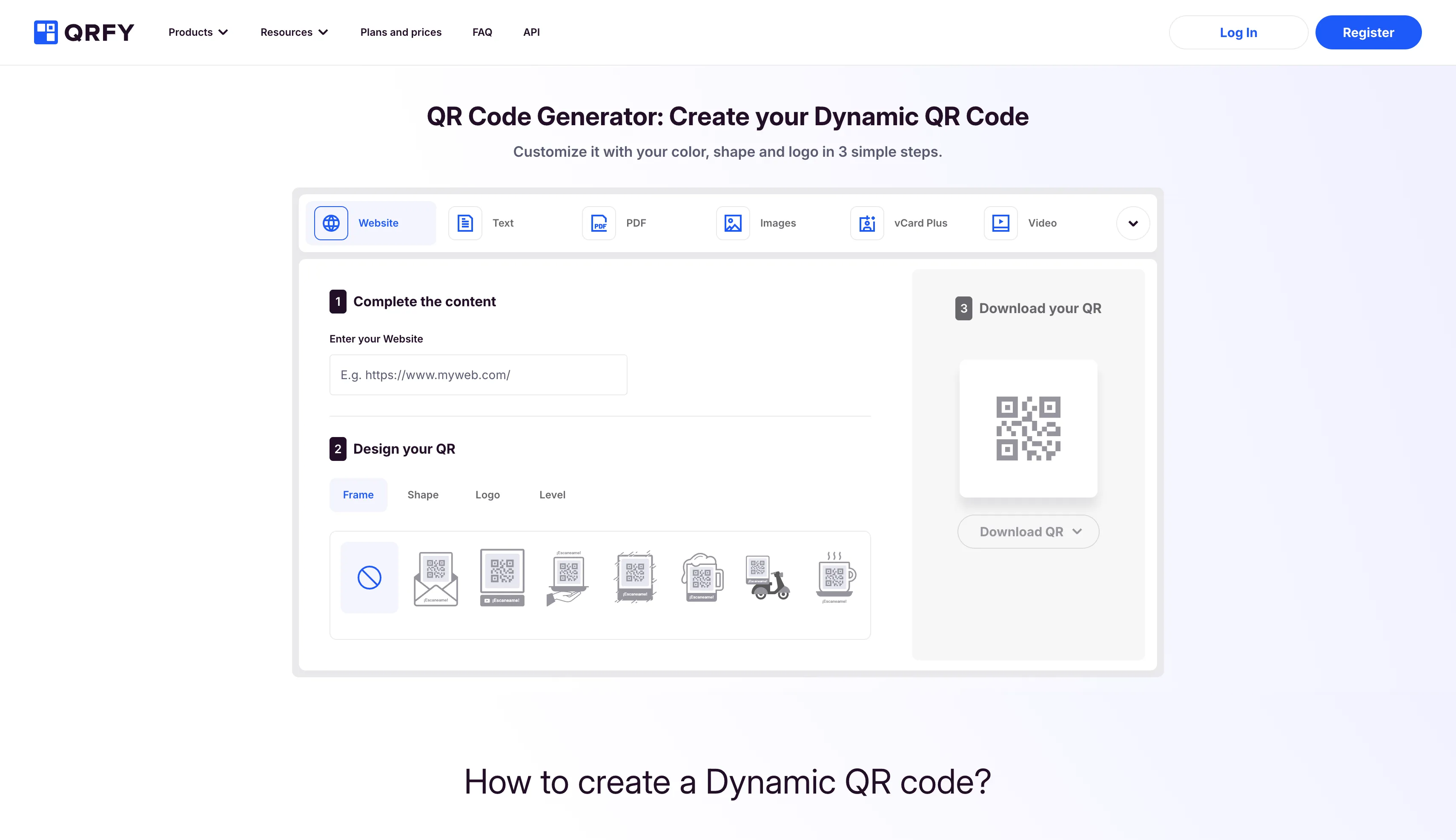Pick the Images QR type icon
Viewport: 1456px width, 840px height.
(732, 223)
